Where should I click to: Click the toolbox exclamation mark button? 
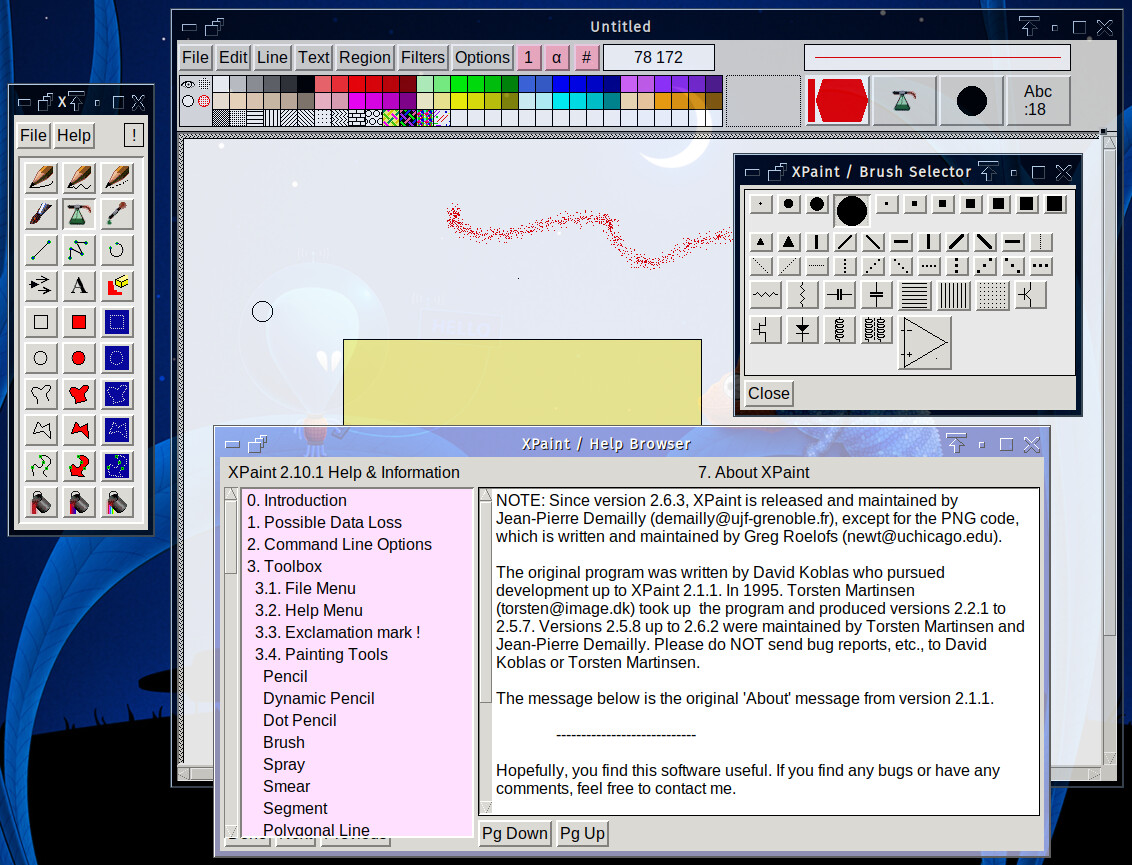coord(134,136)
